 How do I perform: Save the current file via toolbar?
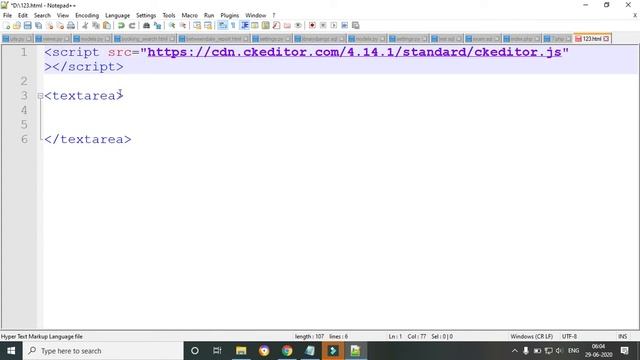coord(27,25)
